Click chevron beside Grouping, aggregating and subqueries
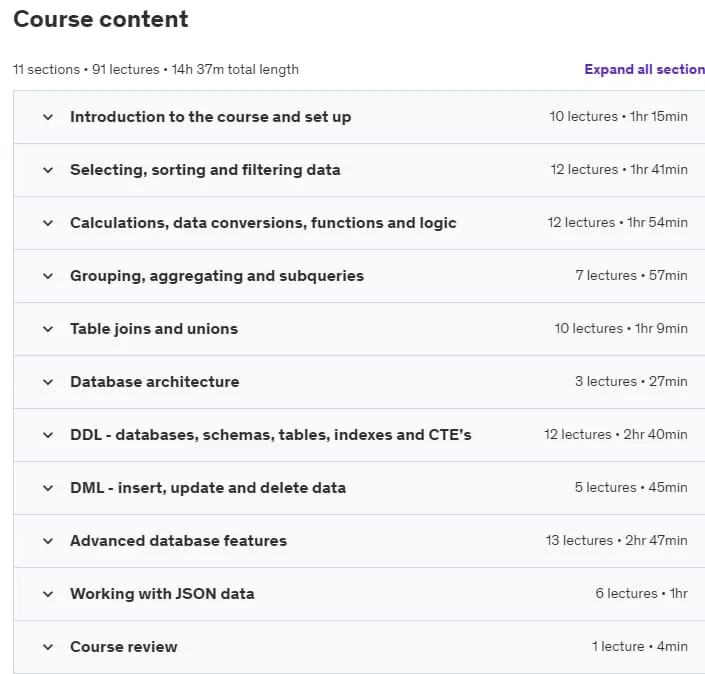This screenshot has width=705, height=674. click(48, 277)
